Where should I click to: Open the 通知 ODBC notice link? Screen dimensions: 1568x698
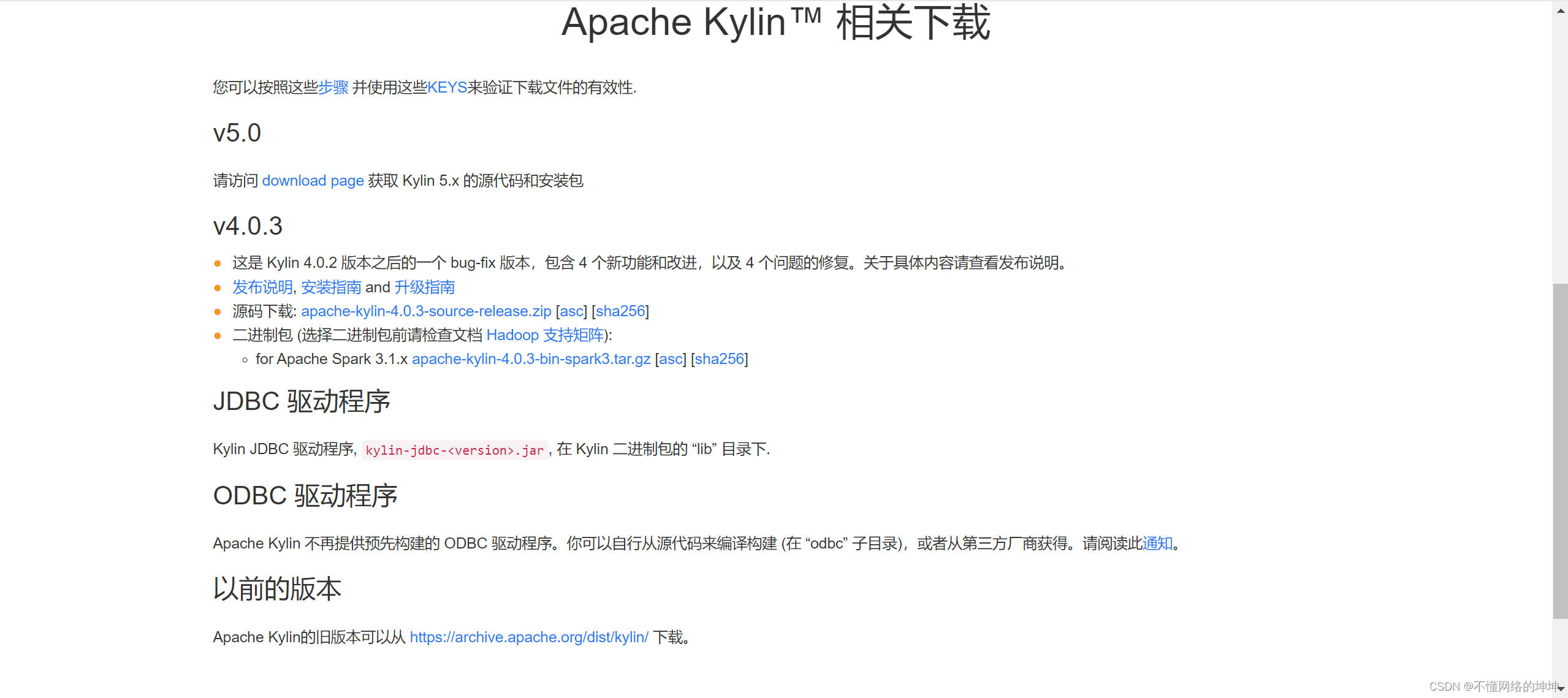coord(1157,544)
